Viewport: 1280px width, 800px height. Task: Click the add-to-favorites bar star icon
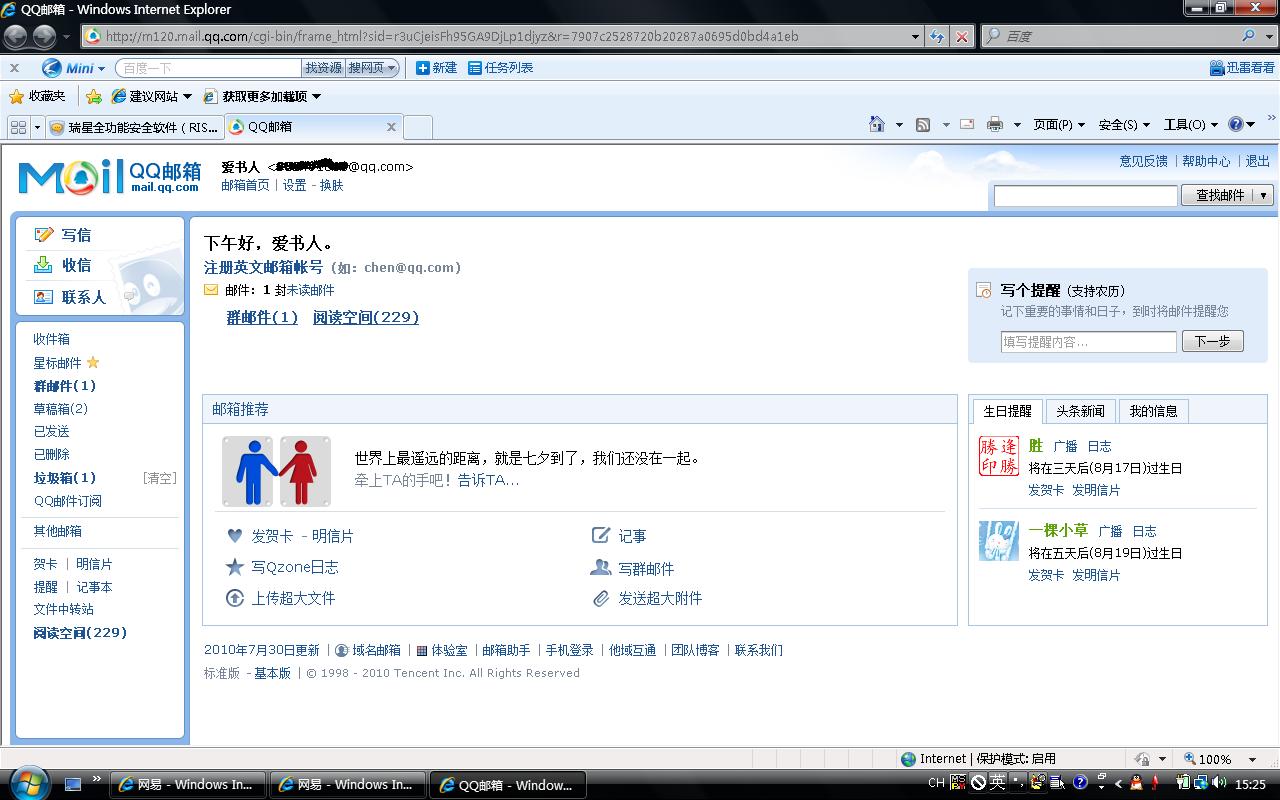coord(94,96)
